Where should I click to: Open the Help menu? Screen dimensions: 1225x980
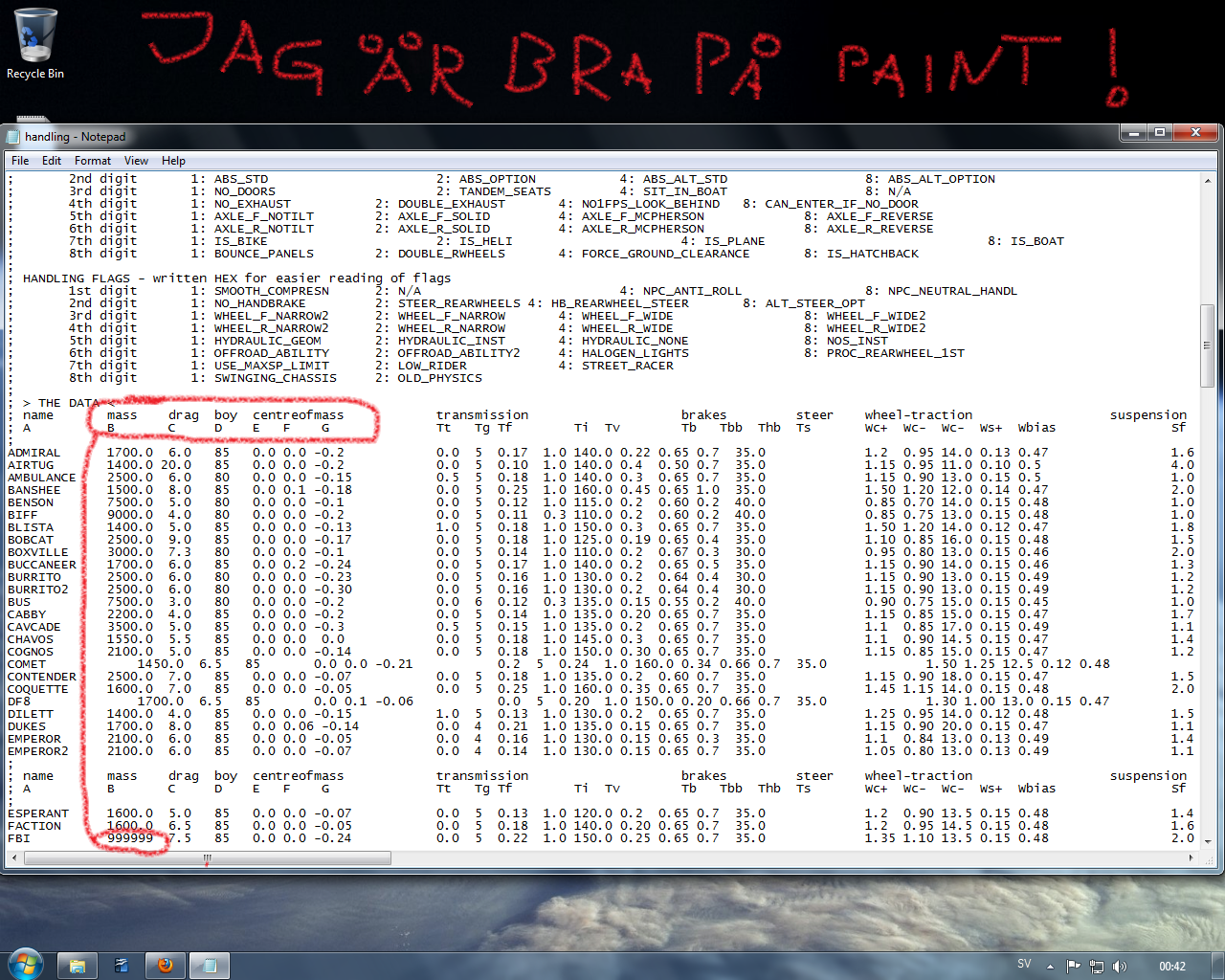pyautogui.click(x=173, y=161)
